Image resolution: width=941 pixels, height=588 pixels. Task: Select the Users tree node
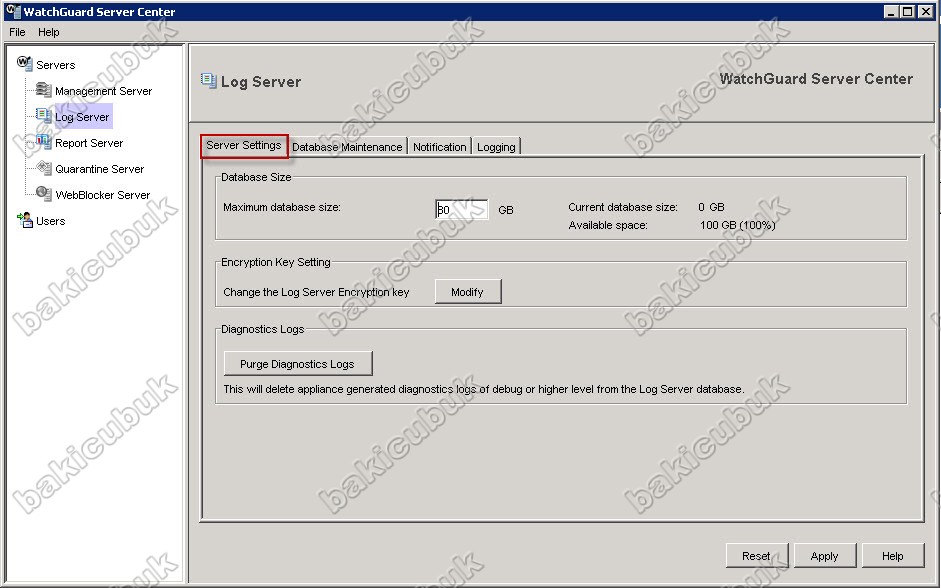[x=50, y=221]
